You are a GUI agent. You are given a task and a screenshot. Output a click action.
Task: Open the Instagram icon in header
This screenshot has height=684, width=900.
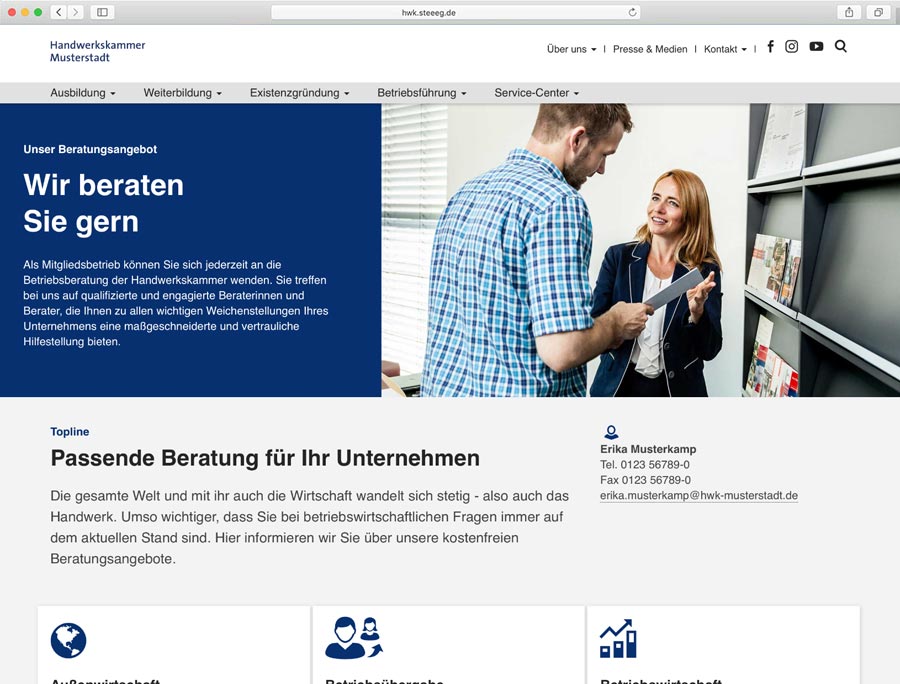pyautogui.click(x=792, y=47)
